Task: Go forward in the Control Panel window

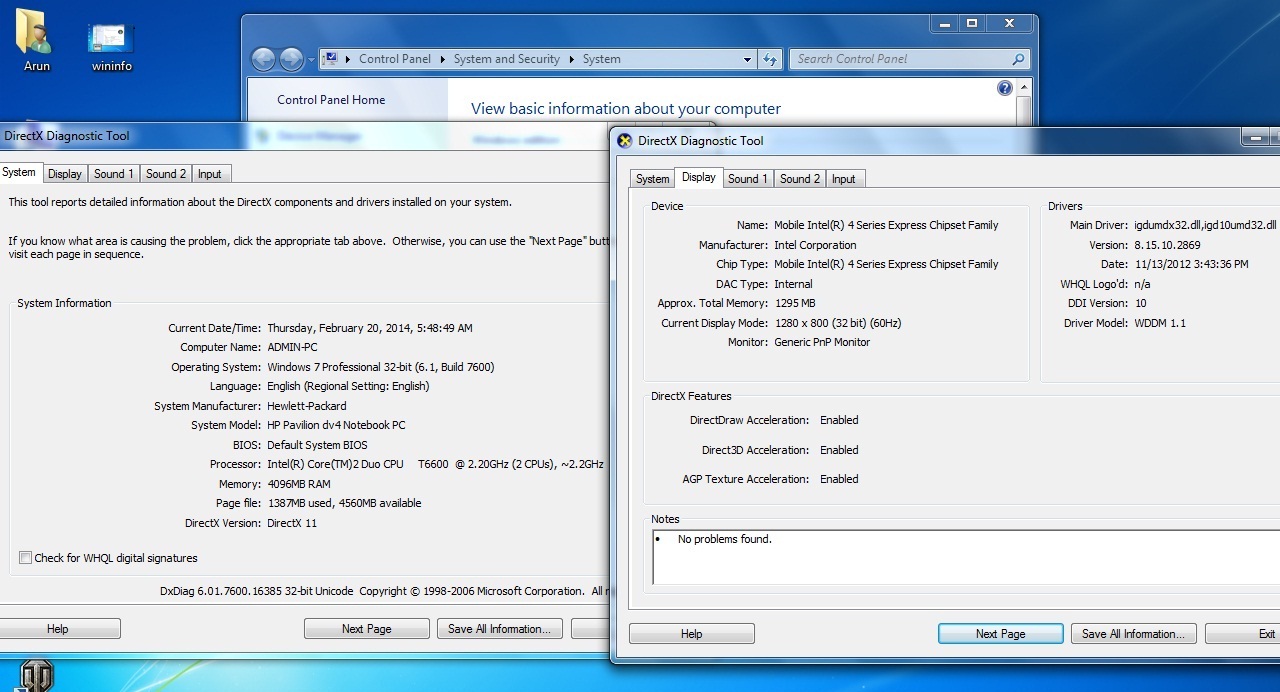Action: tap(291, 59)
